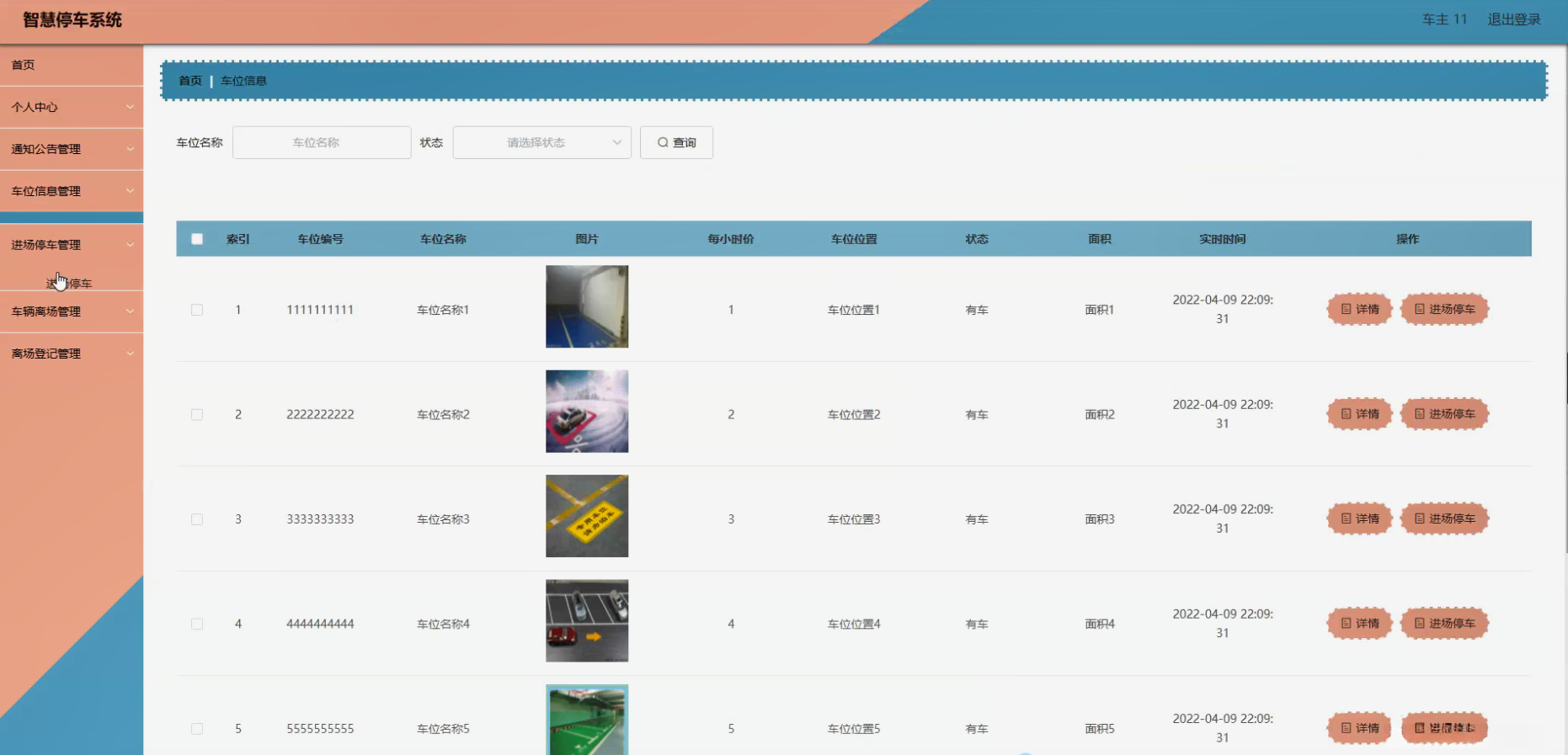The width and height of the screenshot is (1568, 755).
Task: Click the 实时时间 column header
Action: coord(1223,239)
